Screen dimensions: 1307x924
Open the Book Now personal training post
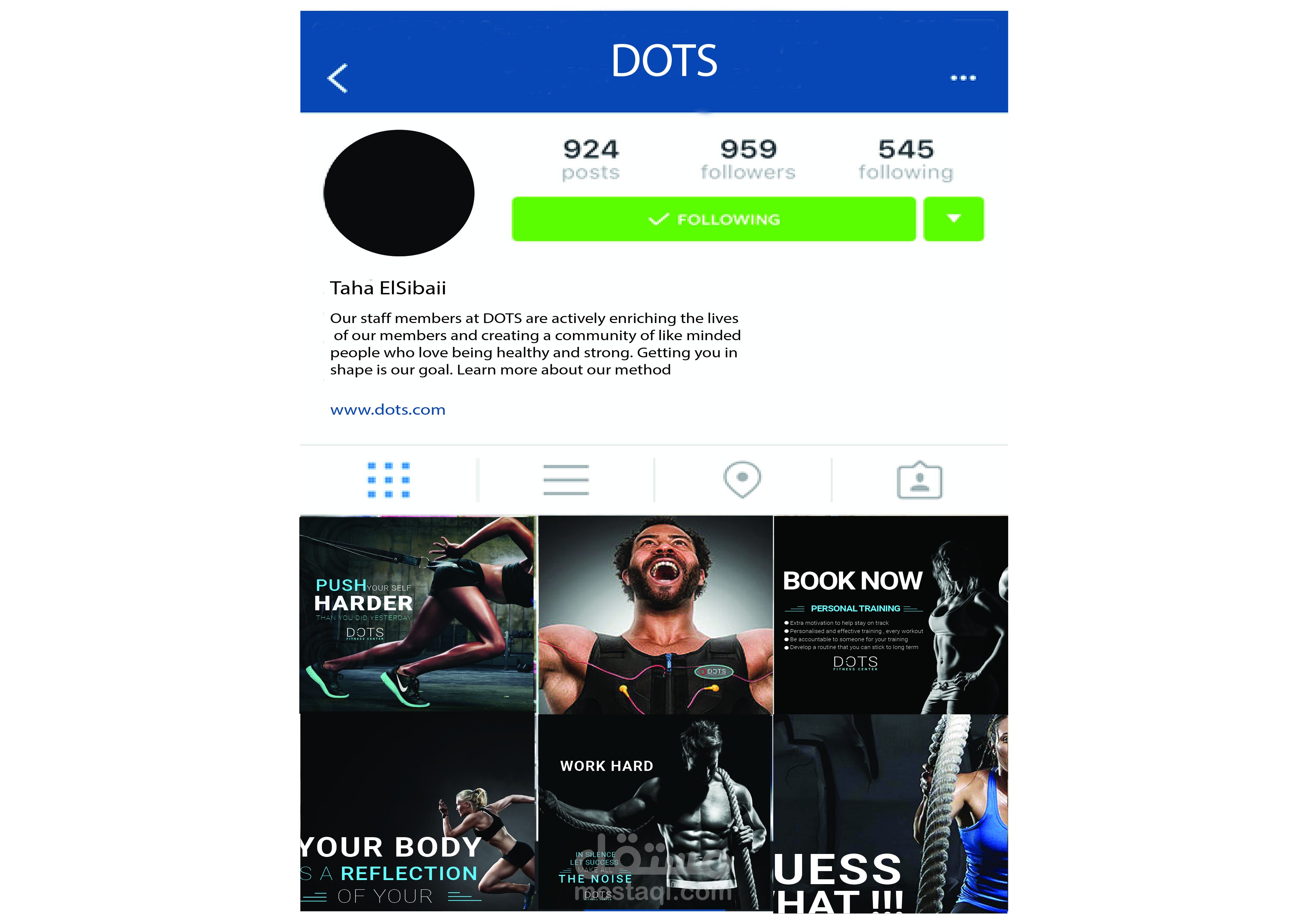891,615
